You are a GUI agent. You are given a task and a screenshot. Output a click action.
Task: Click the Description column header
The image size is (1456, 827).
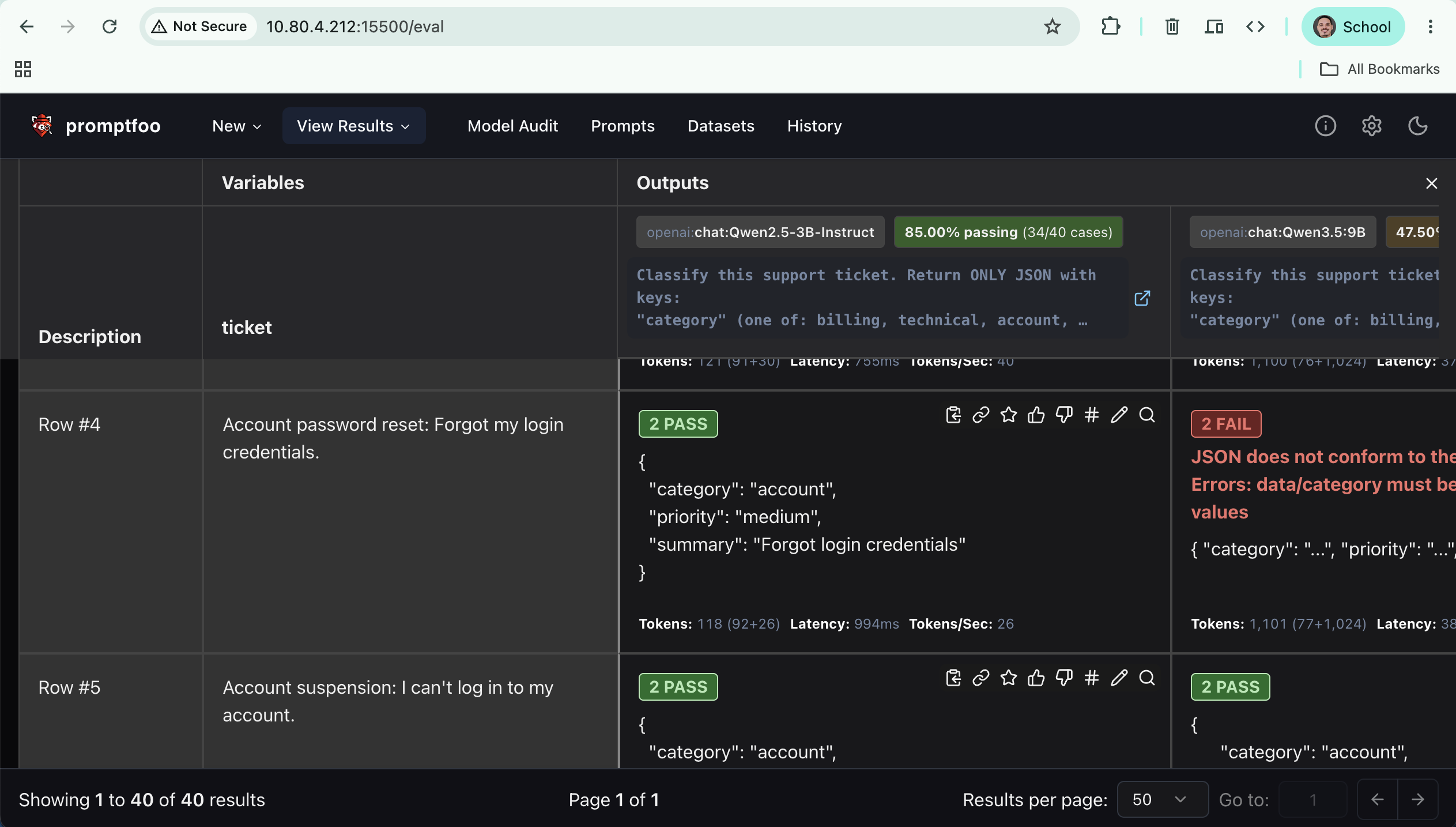90,337
